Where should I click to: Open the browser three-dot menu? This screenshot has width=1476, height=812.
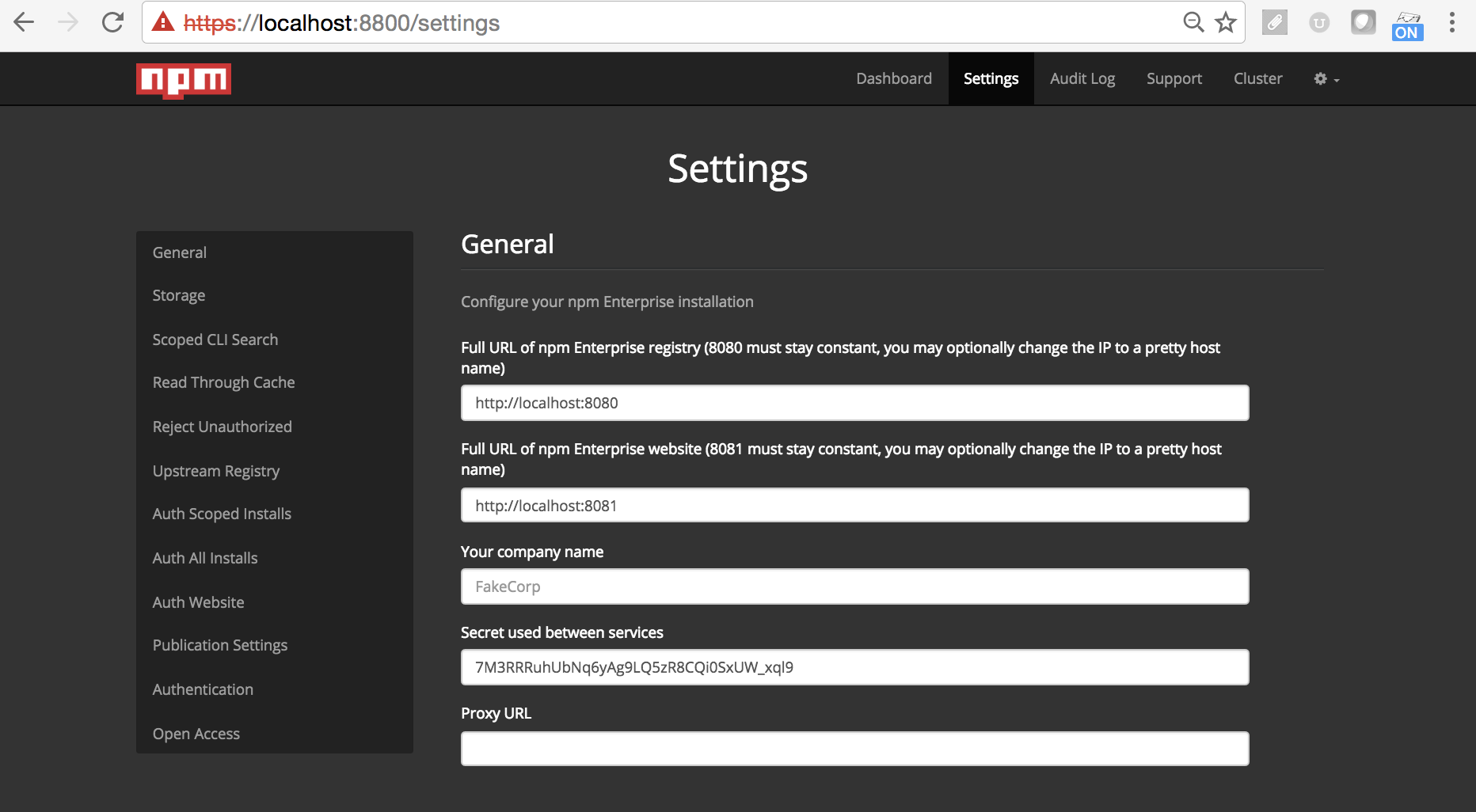point(1452,22)
